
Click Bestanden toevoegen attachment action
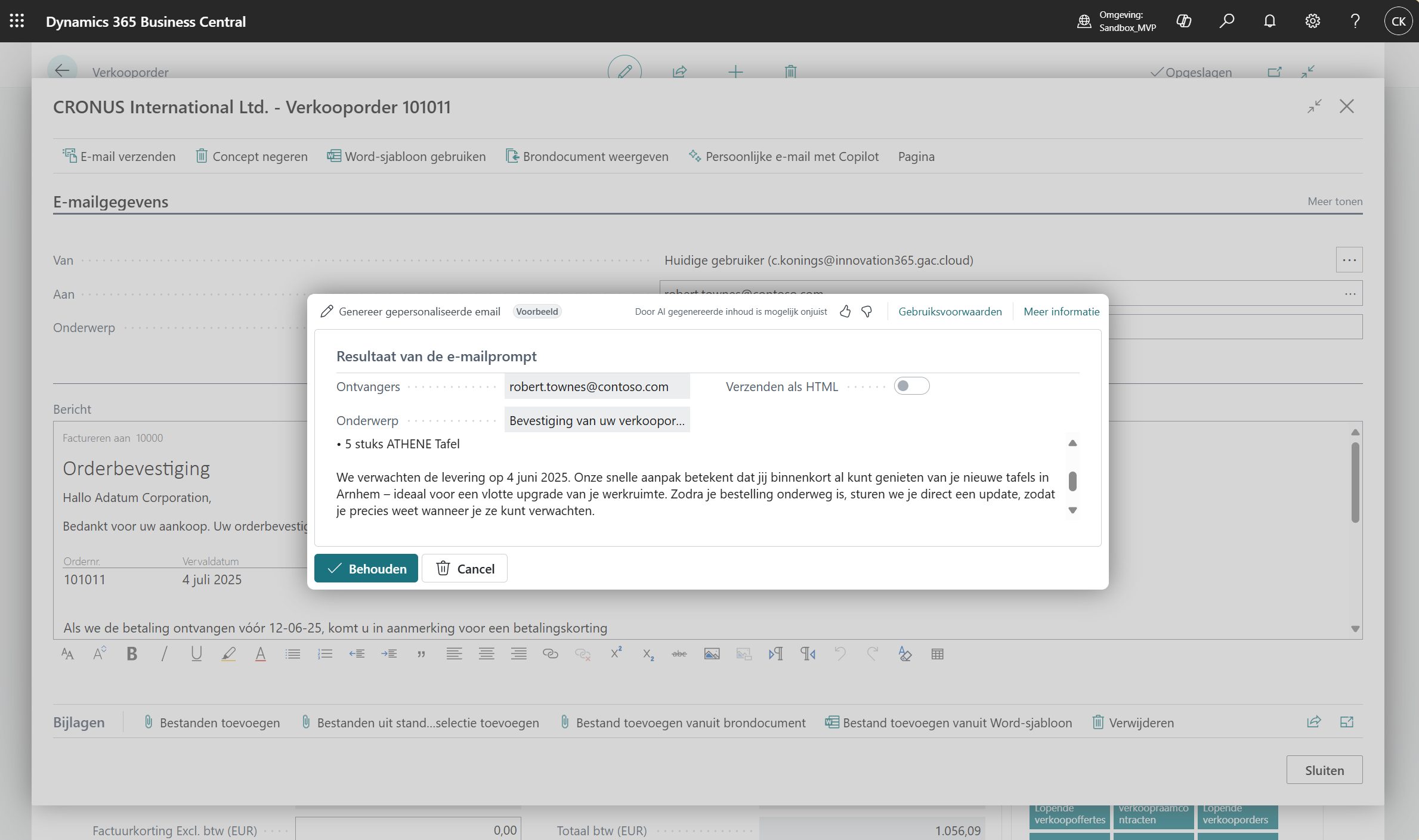pos(212,723)
